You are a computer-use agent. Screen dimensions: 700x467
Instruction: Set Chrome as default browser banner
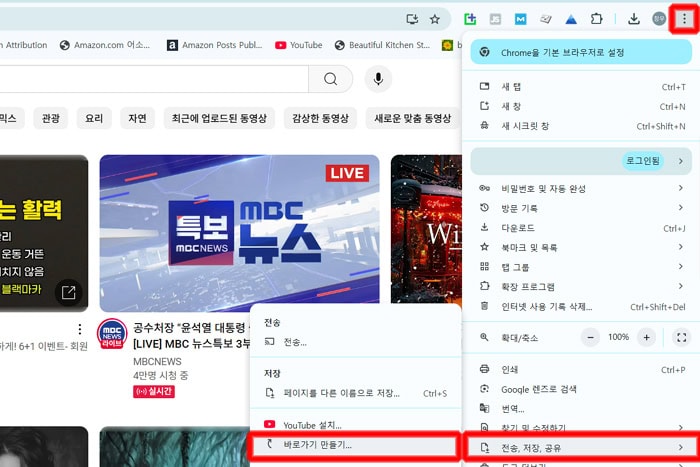[x=581, y=52]
